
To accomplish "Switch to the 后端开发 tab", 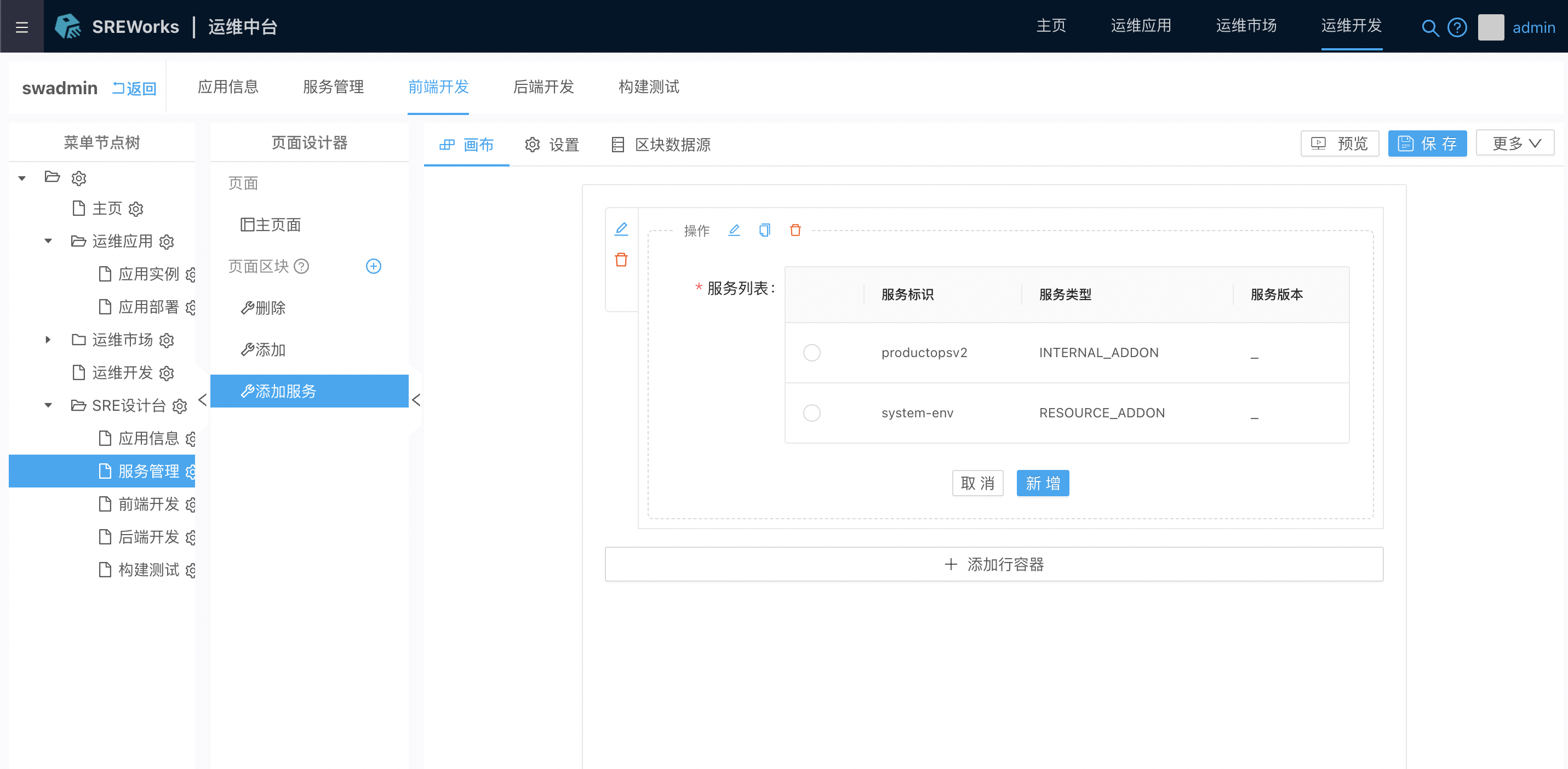I will 543,87.
